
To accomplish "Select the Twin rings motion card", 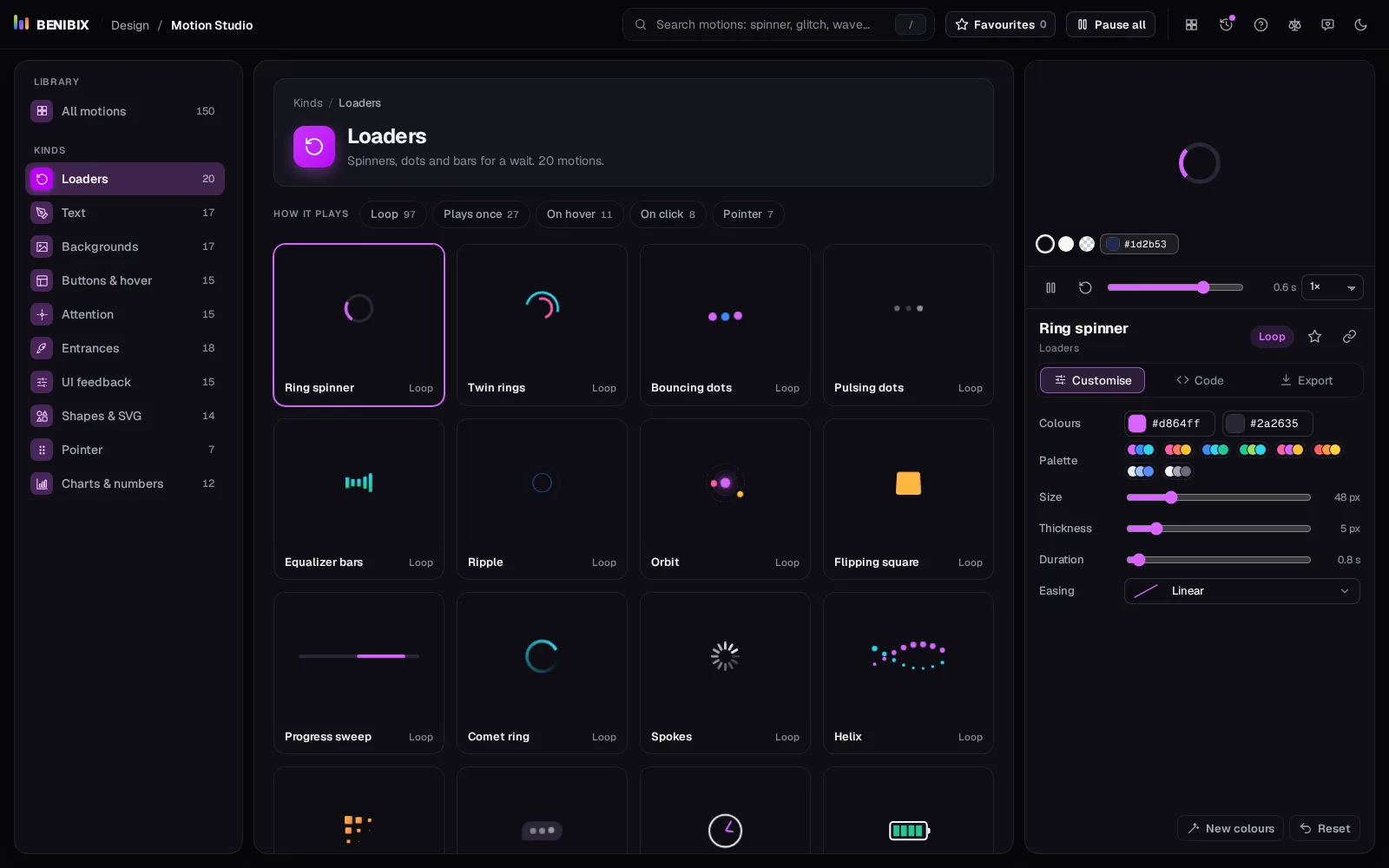I will [x=542, y=325].
